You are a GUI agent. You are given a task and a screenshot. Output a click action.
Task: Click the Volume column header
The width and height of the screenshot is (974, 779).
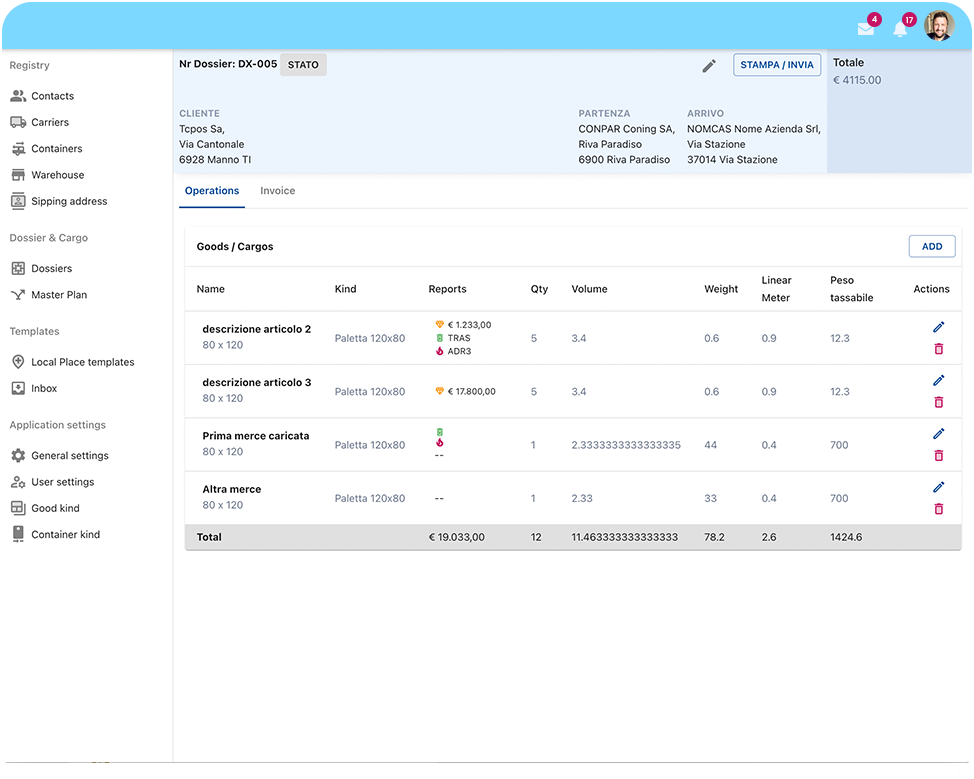[x=589, y=289]
